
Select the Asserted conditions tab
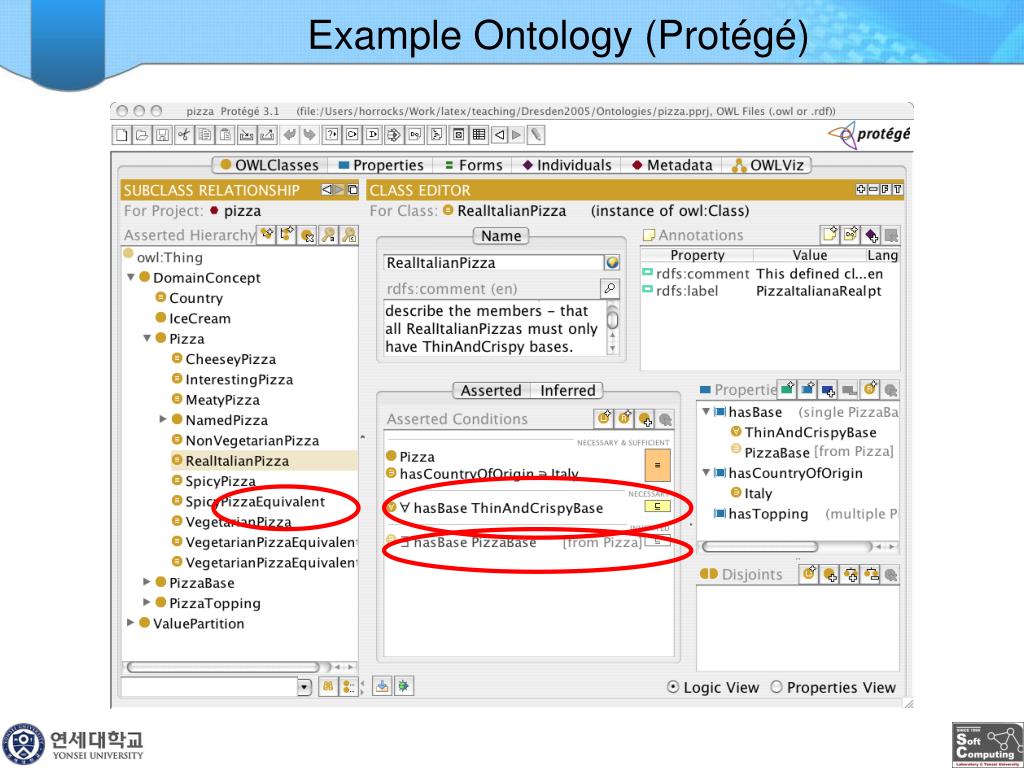coord(491,391)
